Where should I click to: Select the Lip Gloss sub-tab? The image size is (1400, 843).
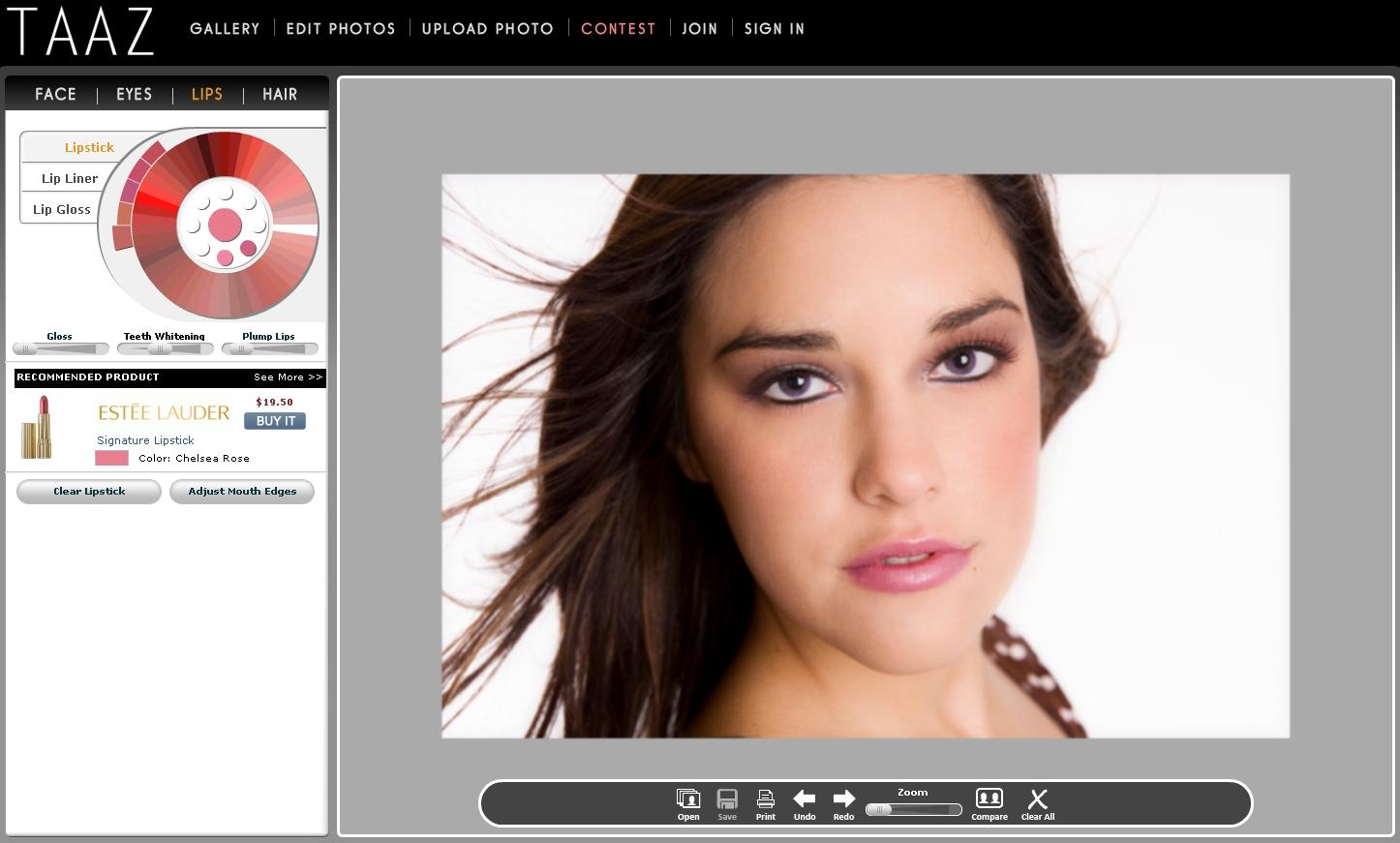pos(62,209)
